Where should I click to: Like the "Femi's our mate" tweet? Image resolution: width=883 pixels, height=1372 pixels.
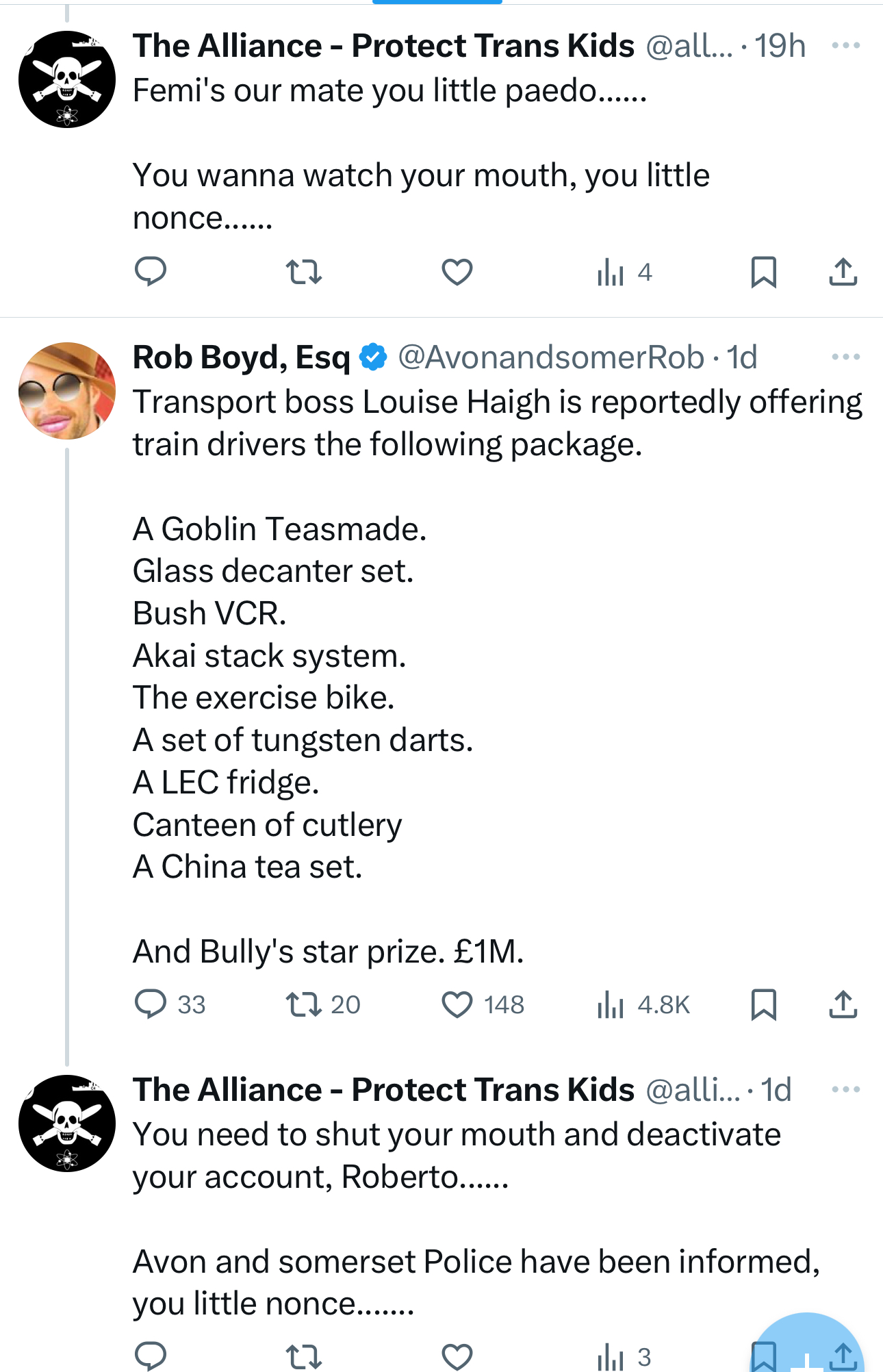coord(457,272)
